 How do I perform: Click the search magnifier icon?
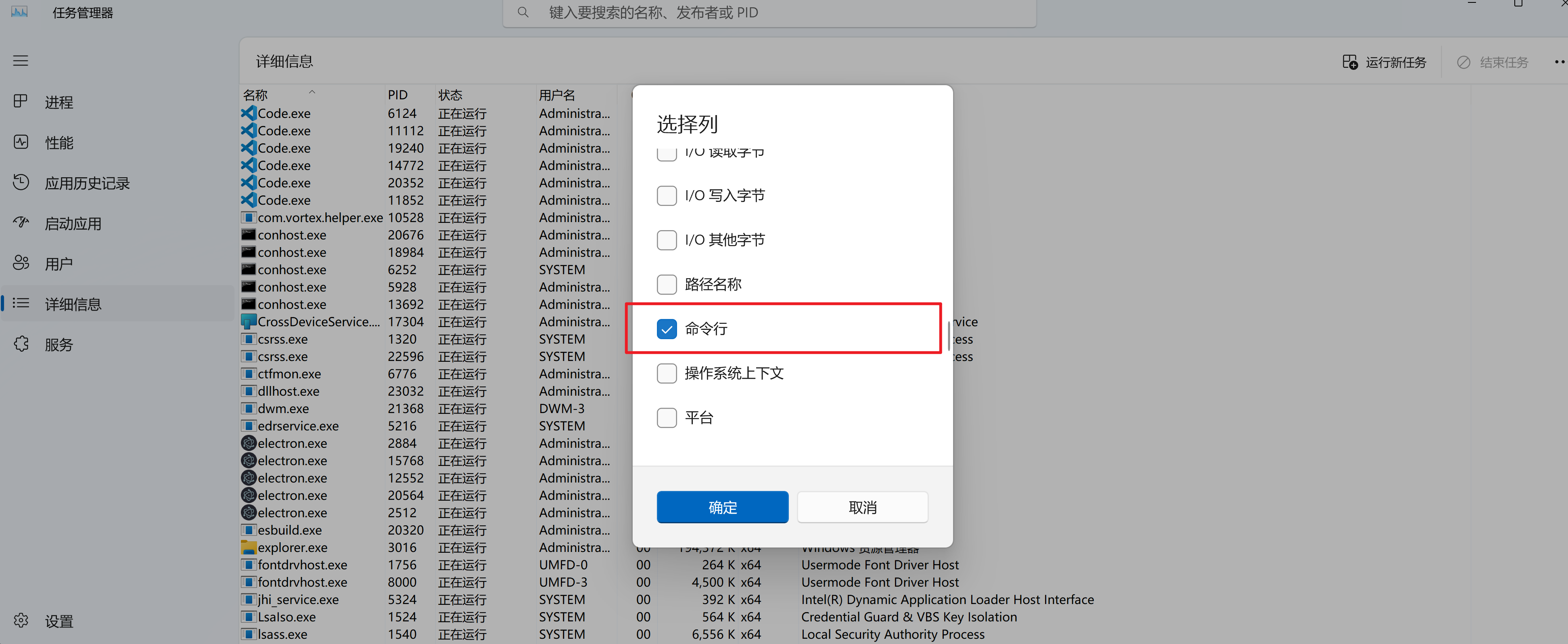523,12
